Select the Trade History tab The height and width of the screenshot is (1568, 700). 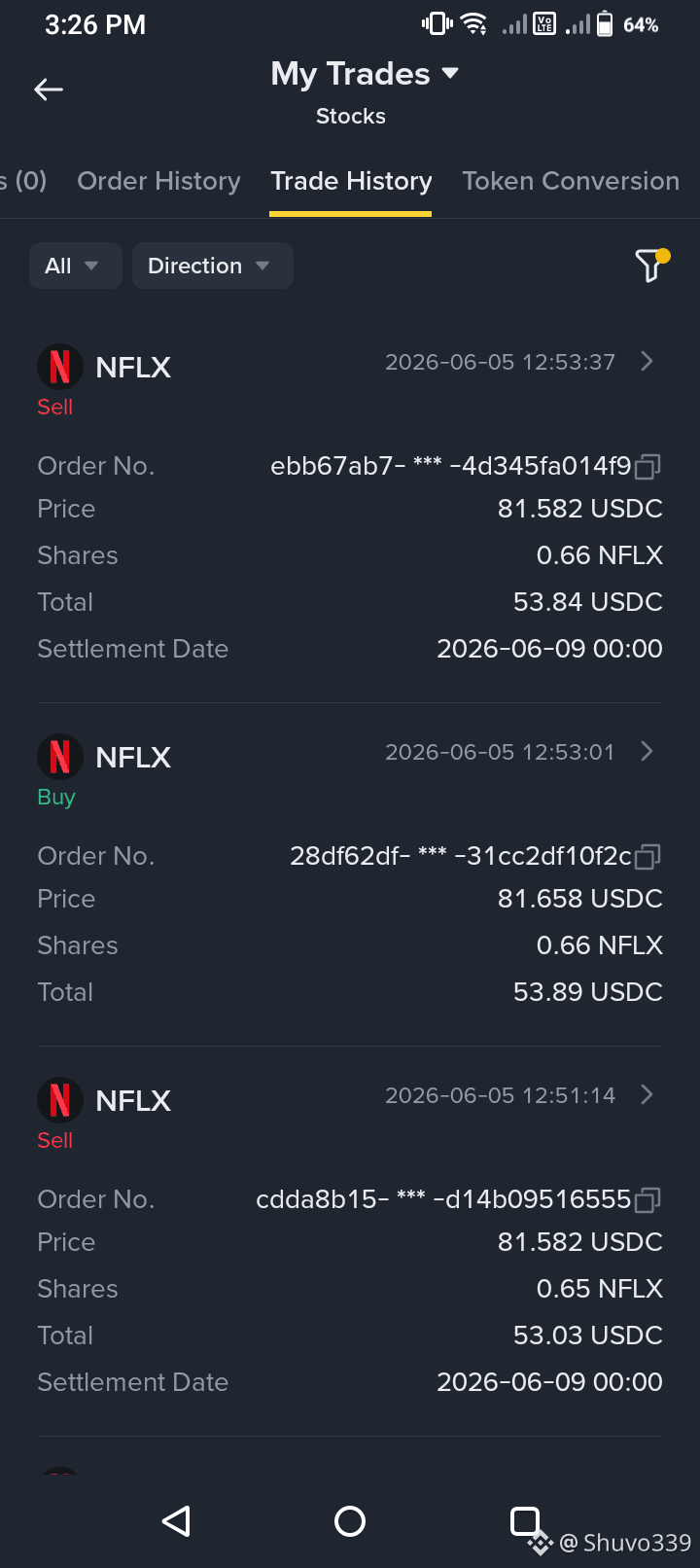click(x=351, y=181)
